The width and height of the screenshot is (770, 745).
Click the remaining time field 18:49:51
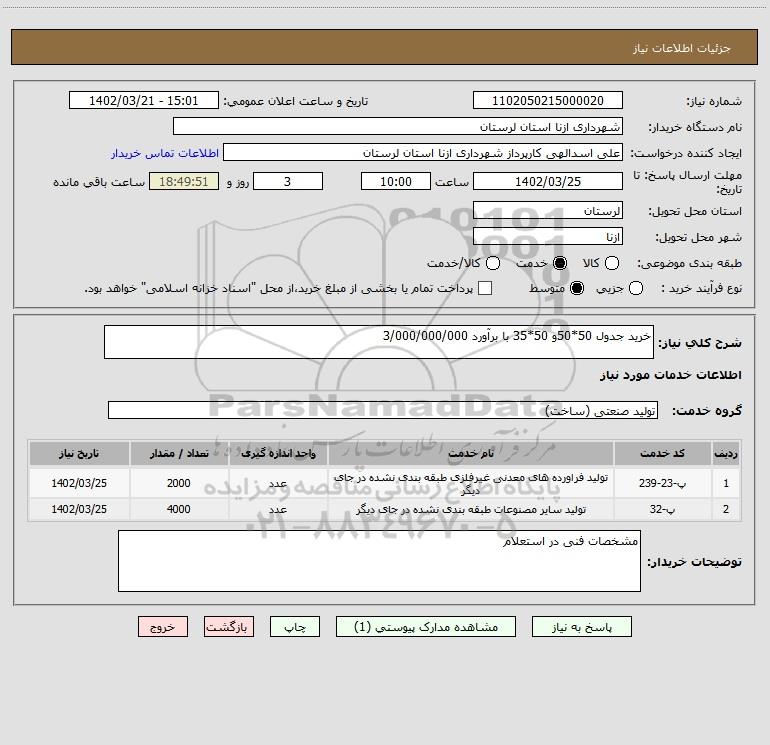[x=184, y=181]
